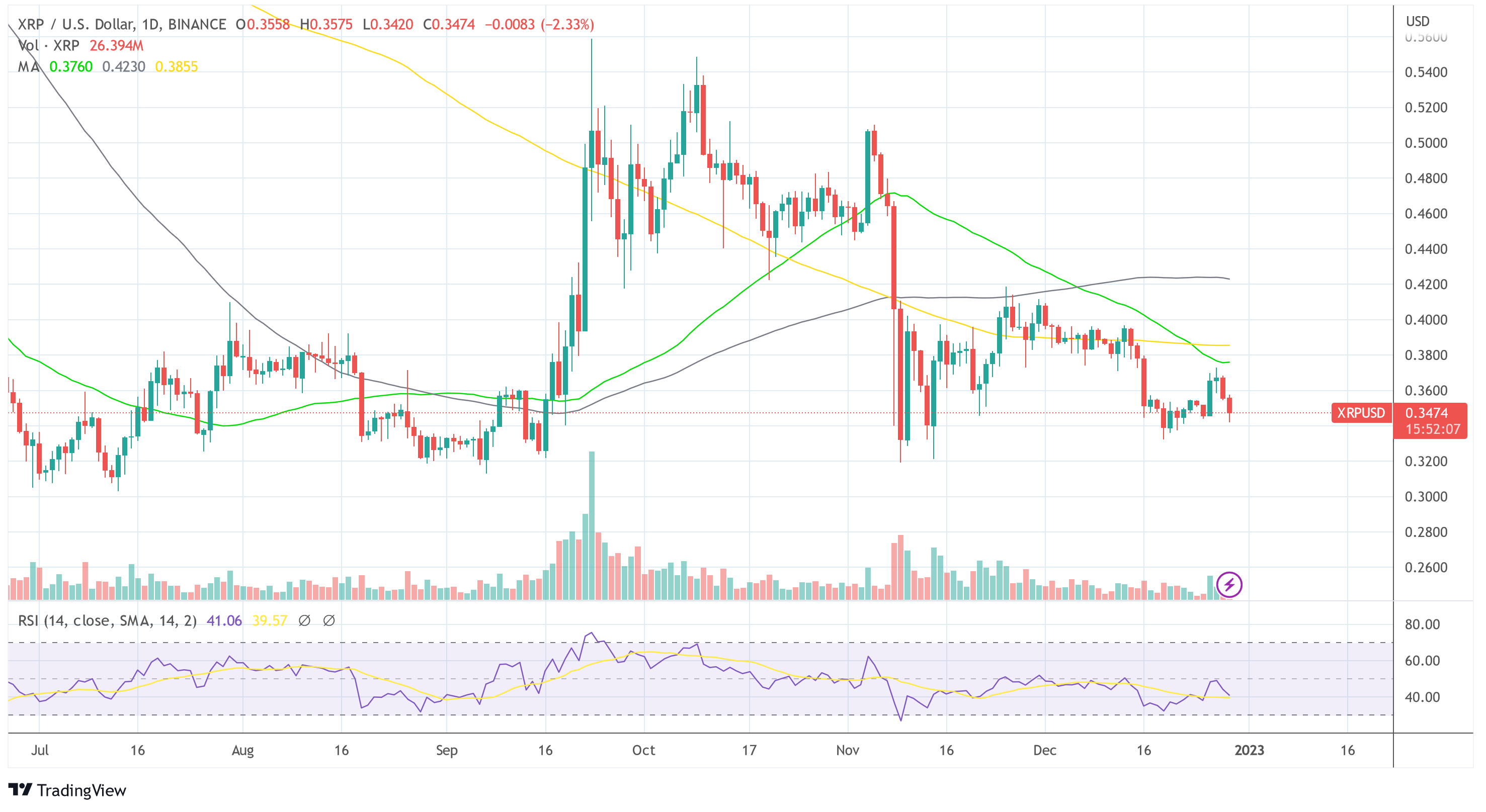This screenshot has height=812, width=1486.
Task: Click the current price 0.3474 tag
Action: 1426,413
